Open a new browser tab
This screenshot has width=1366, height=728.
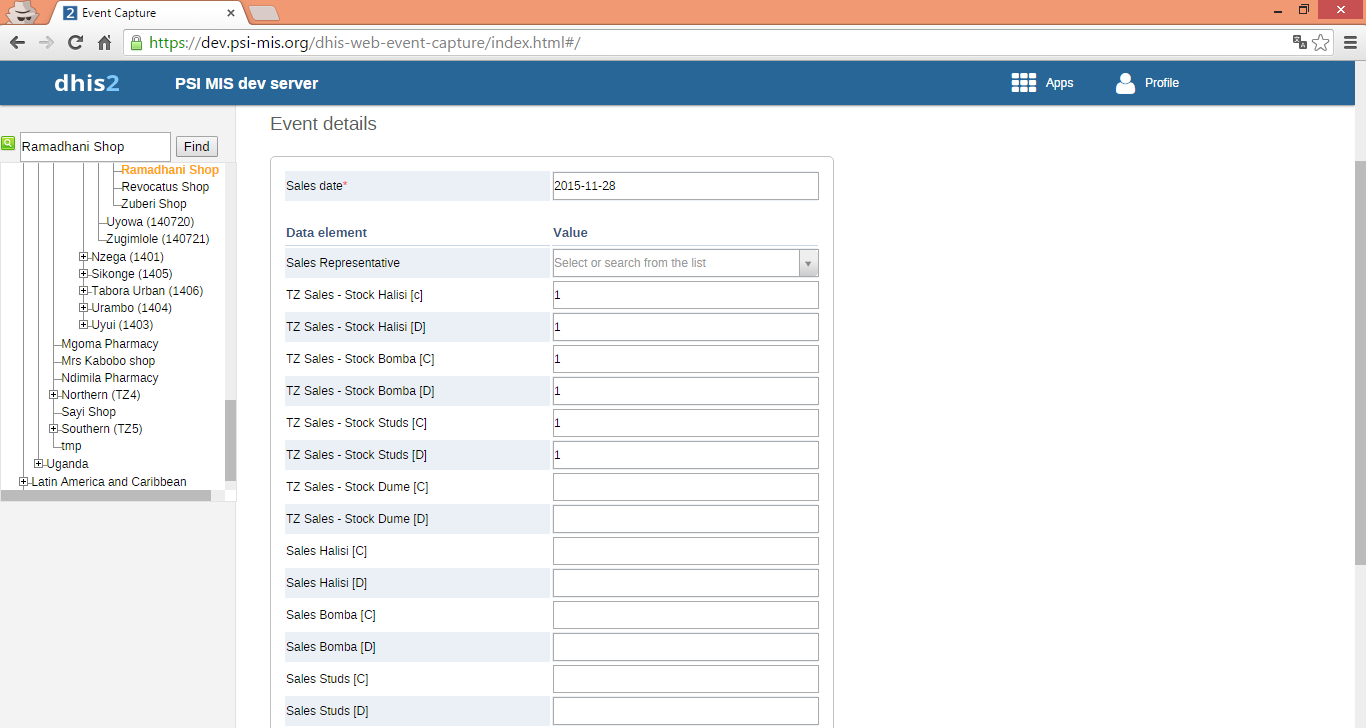point(263,13)
